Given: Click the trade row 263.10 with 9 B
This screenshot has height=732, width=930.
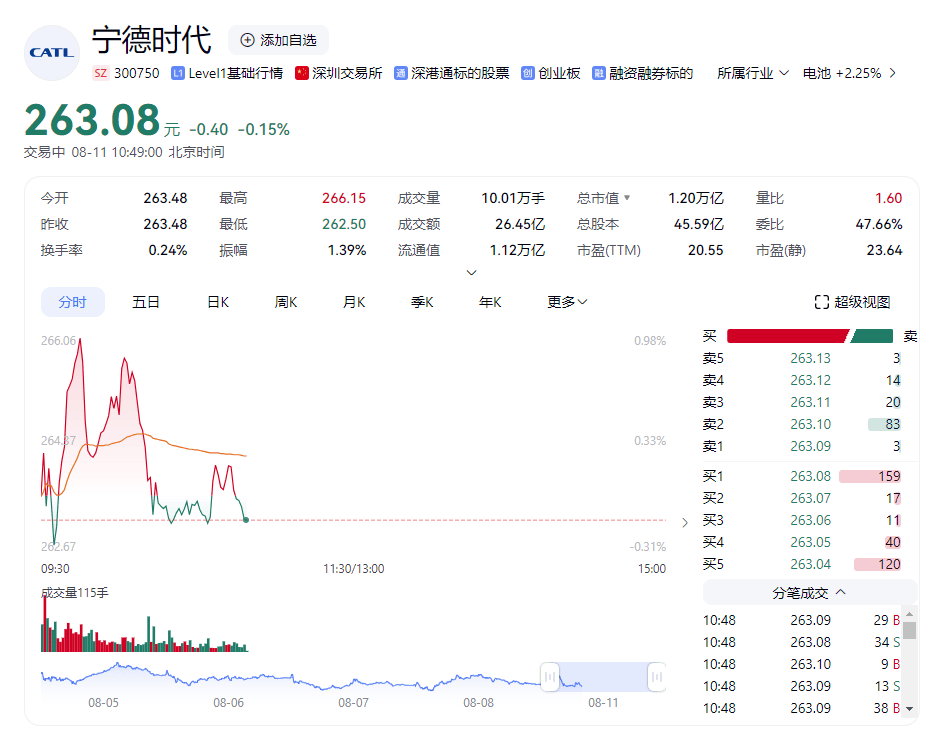Looking at the screenshot, I should [802, 664].
